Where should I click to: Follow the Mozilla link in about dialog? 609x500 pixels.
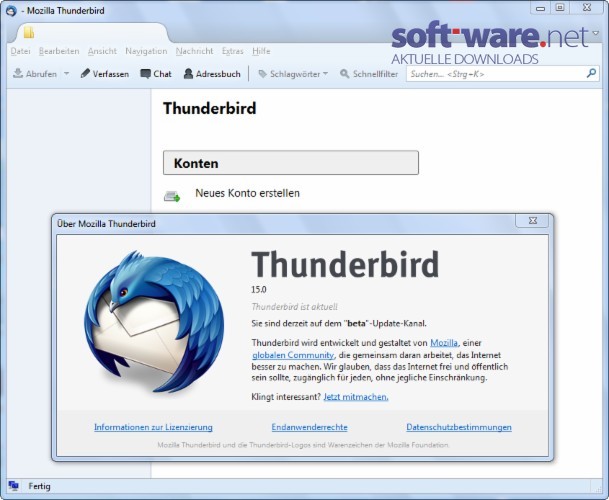(444, 343)
